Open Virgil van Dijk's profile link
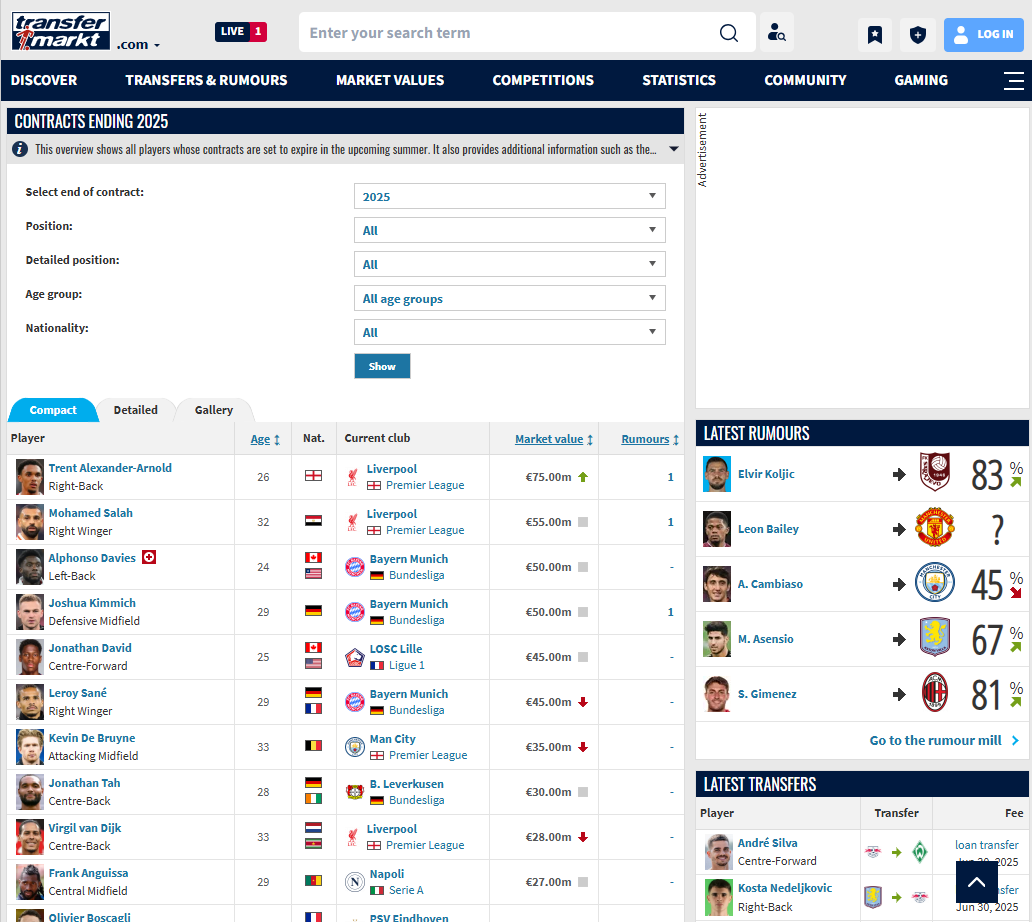The height and width of the screenshot is (922, 1032). click(85, 828)
